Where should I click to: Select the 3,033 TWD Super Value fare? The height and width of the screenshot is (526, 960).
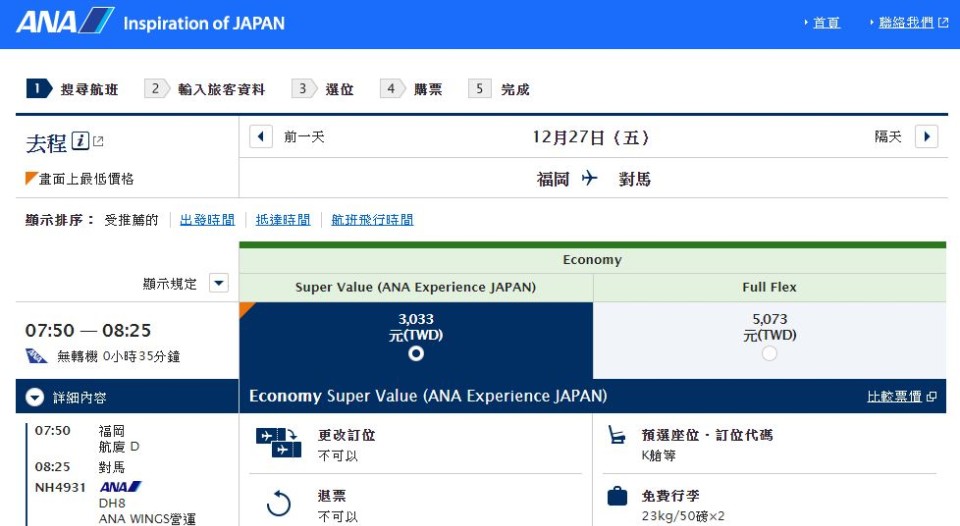click(x=416, y=353)
